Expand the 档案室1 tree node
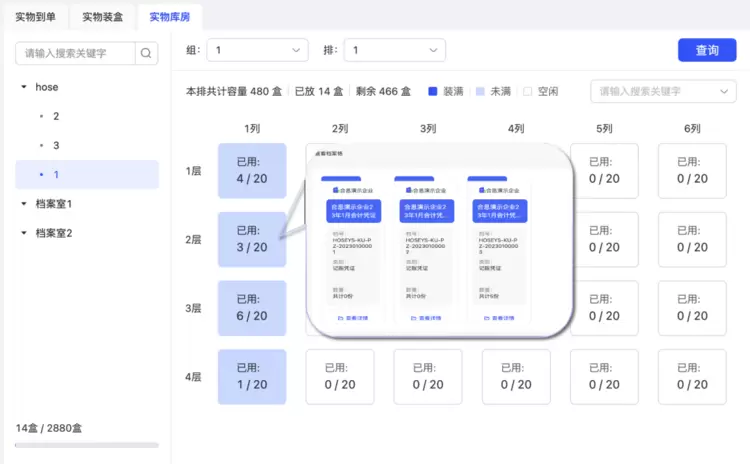This screenshot has height=464, width=750. pyautogui.click(x=23, y=204)
